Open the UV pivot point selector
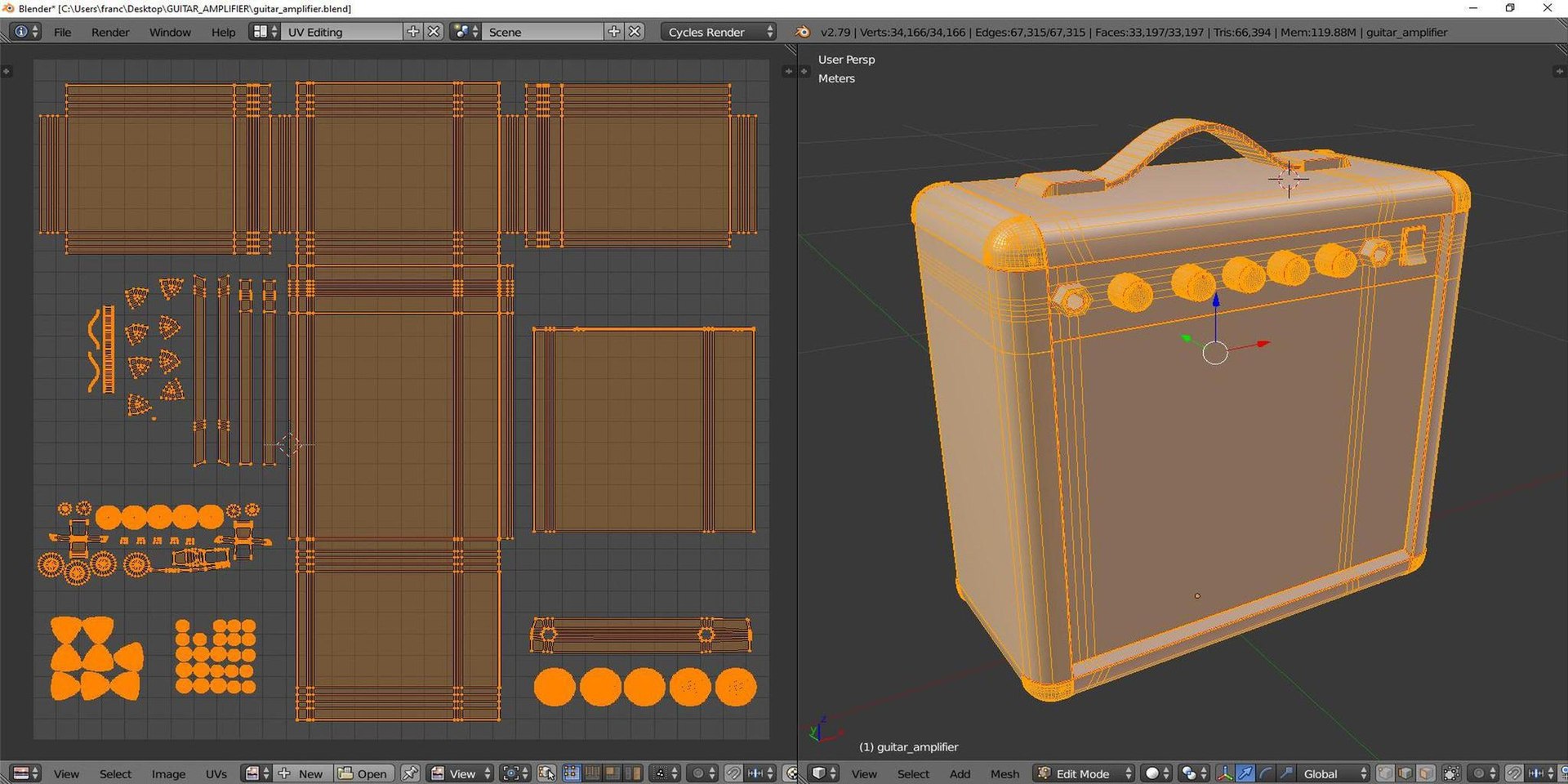The image size is (1568, 784). pyautogui.click(x=514, y=773)
